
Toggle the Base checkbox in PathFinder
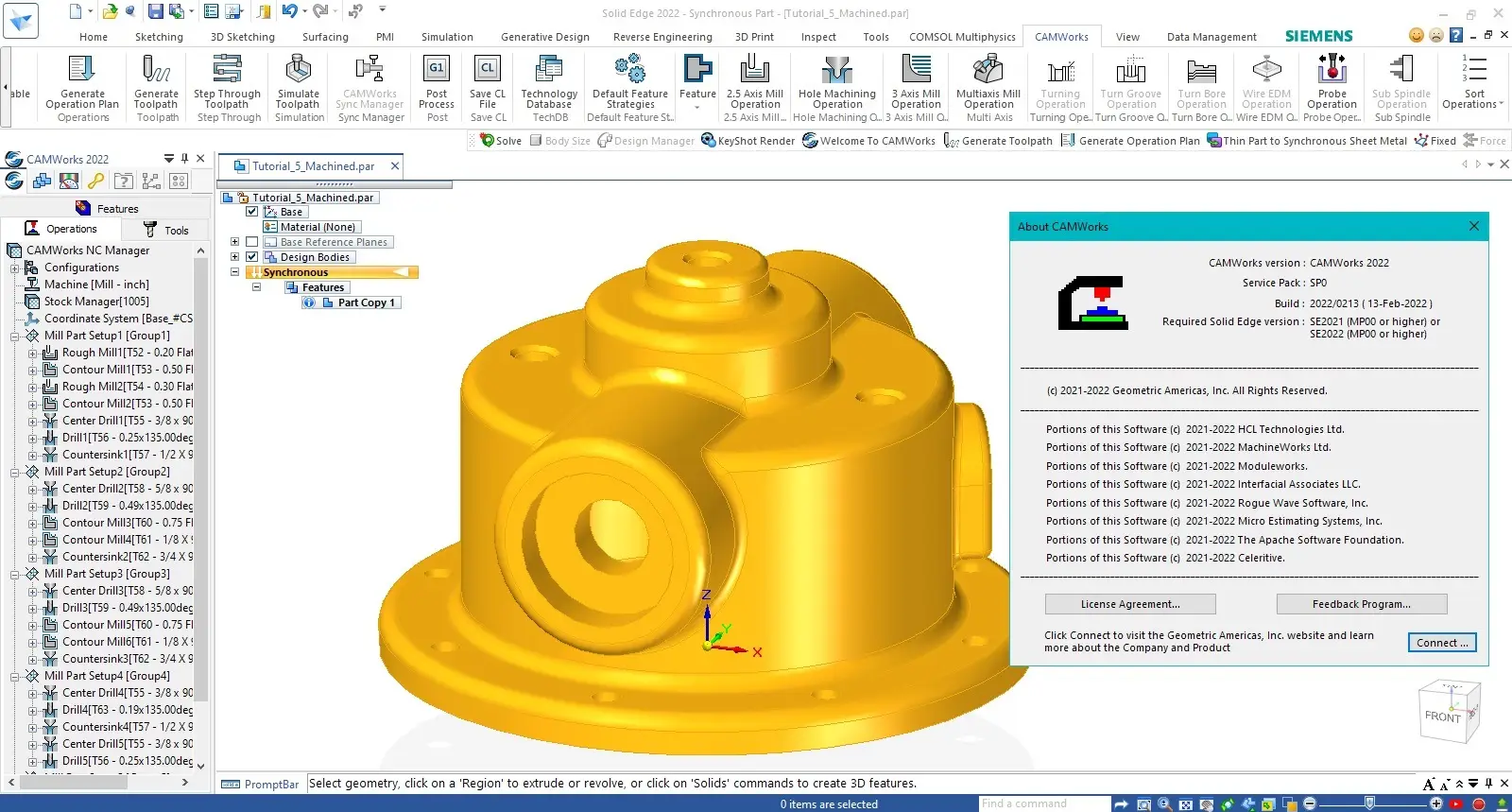[x=252, y=212]
